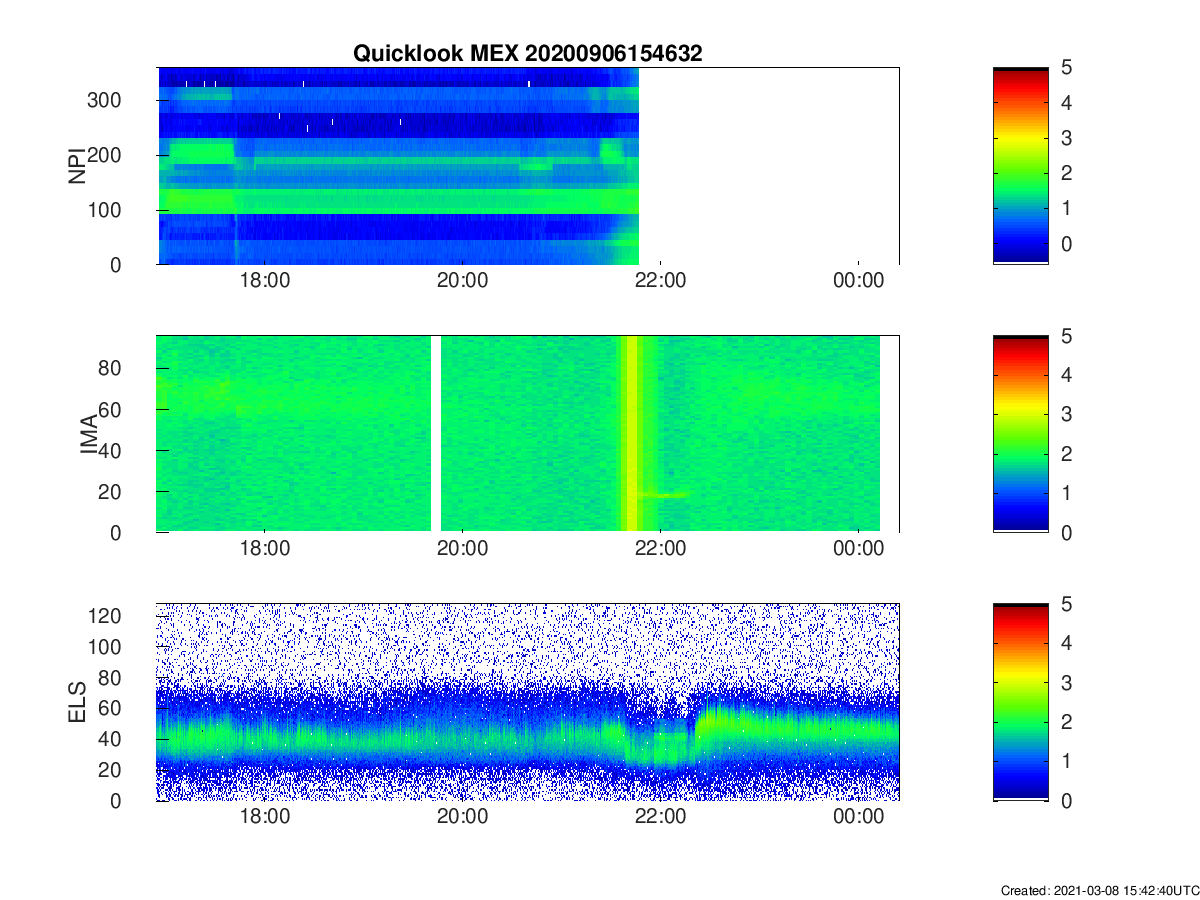Click the IMA panel's '20:00' time label
This screenshot has height=900, width=1200.
point(462,549)
